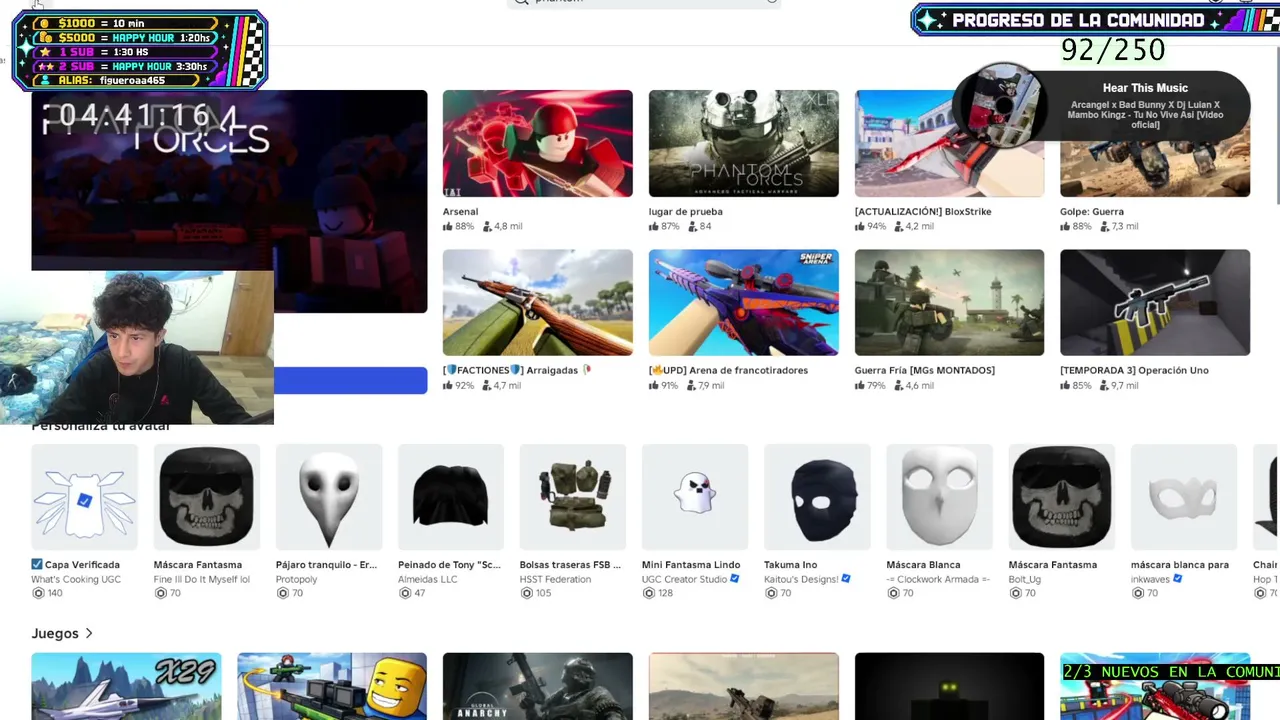Open the '[ACTUALIZACIÓN!] BloxStrike' title link
The image size is (1280, 720).
[x=921, y=212]
